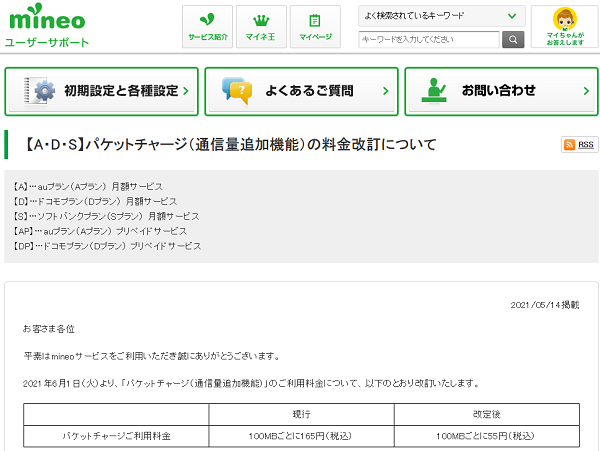The height and width of the screenshot is (451, 600).
Task: Click the magnifying glass search button
Action: tap(513, 39)
